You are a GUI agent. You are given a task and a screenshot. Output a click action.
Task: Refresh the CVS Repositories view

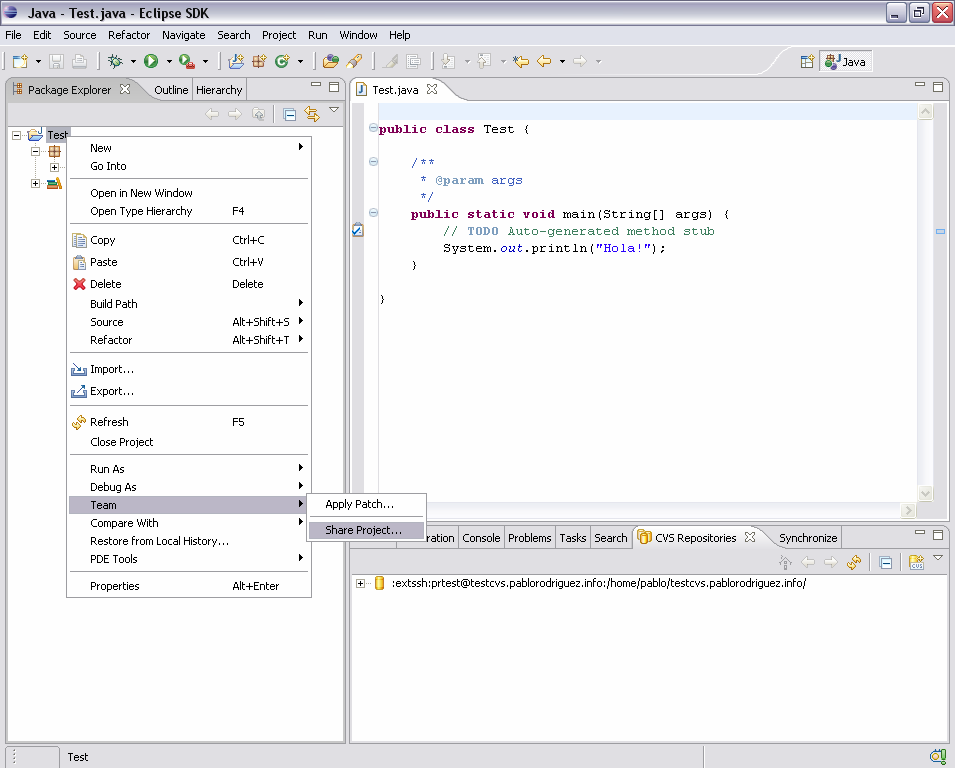click(854, 562)
